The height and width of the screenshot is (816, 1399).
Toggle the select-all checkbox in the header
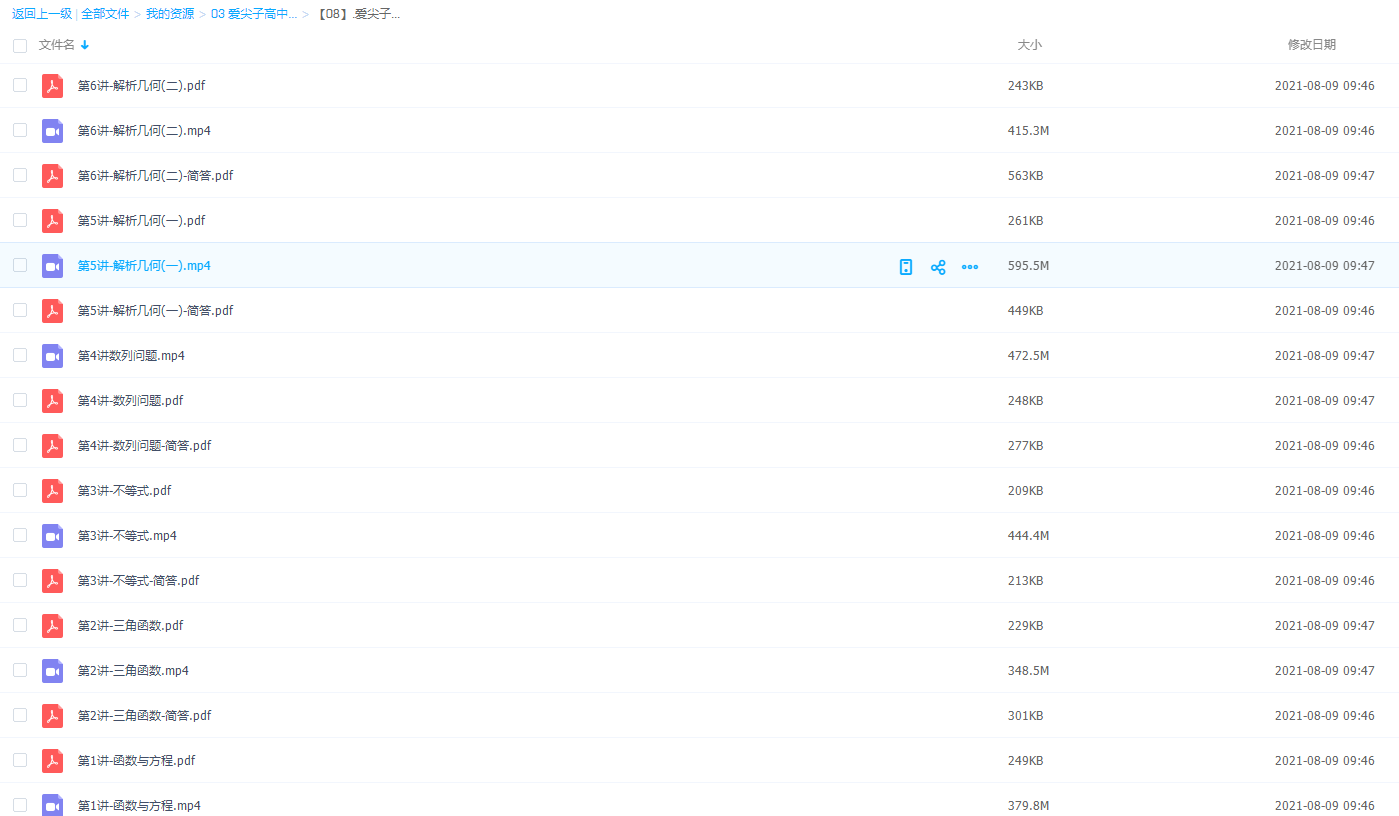click(x=20, y=45)
